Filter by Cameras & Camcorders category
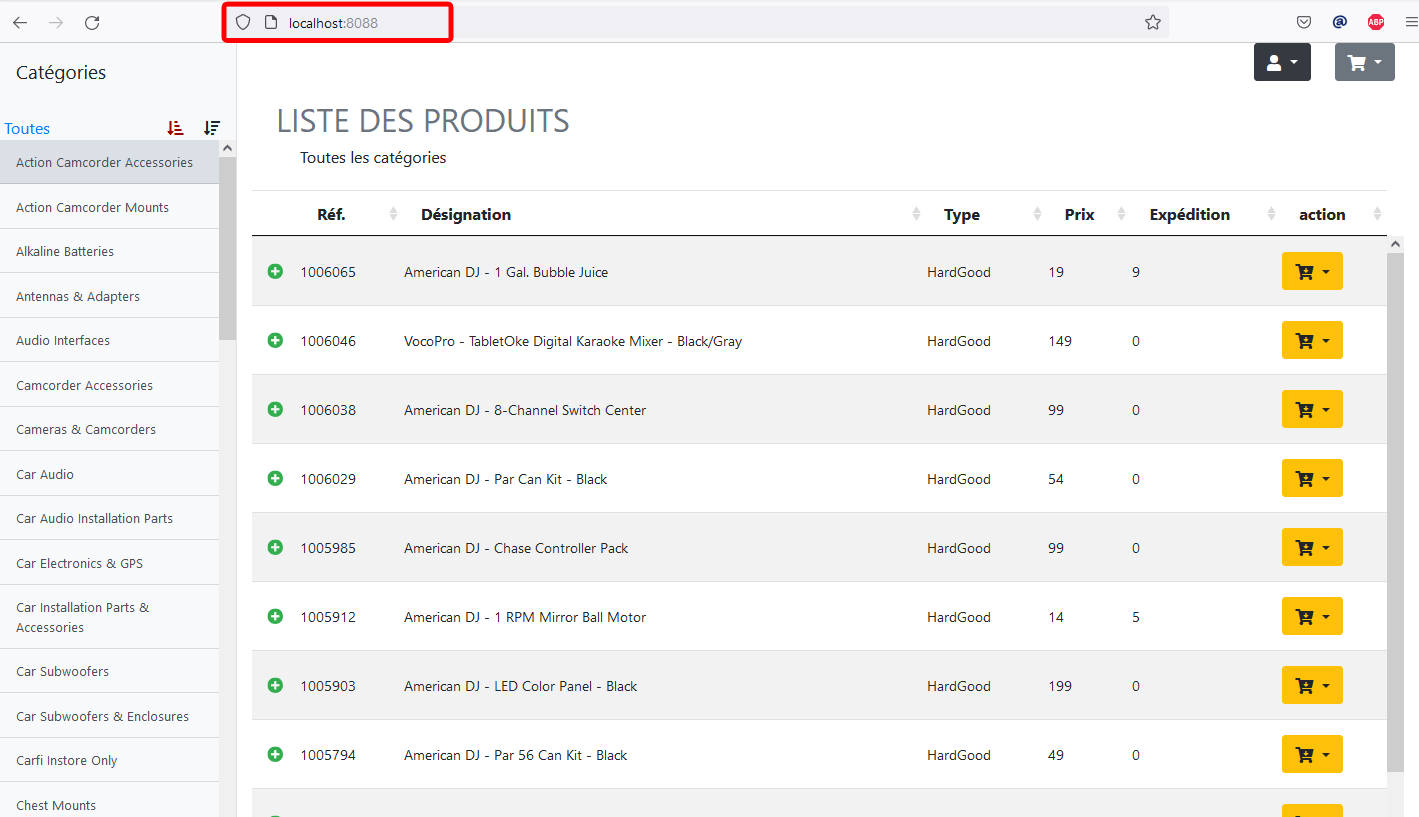 click(109, 429)
